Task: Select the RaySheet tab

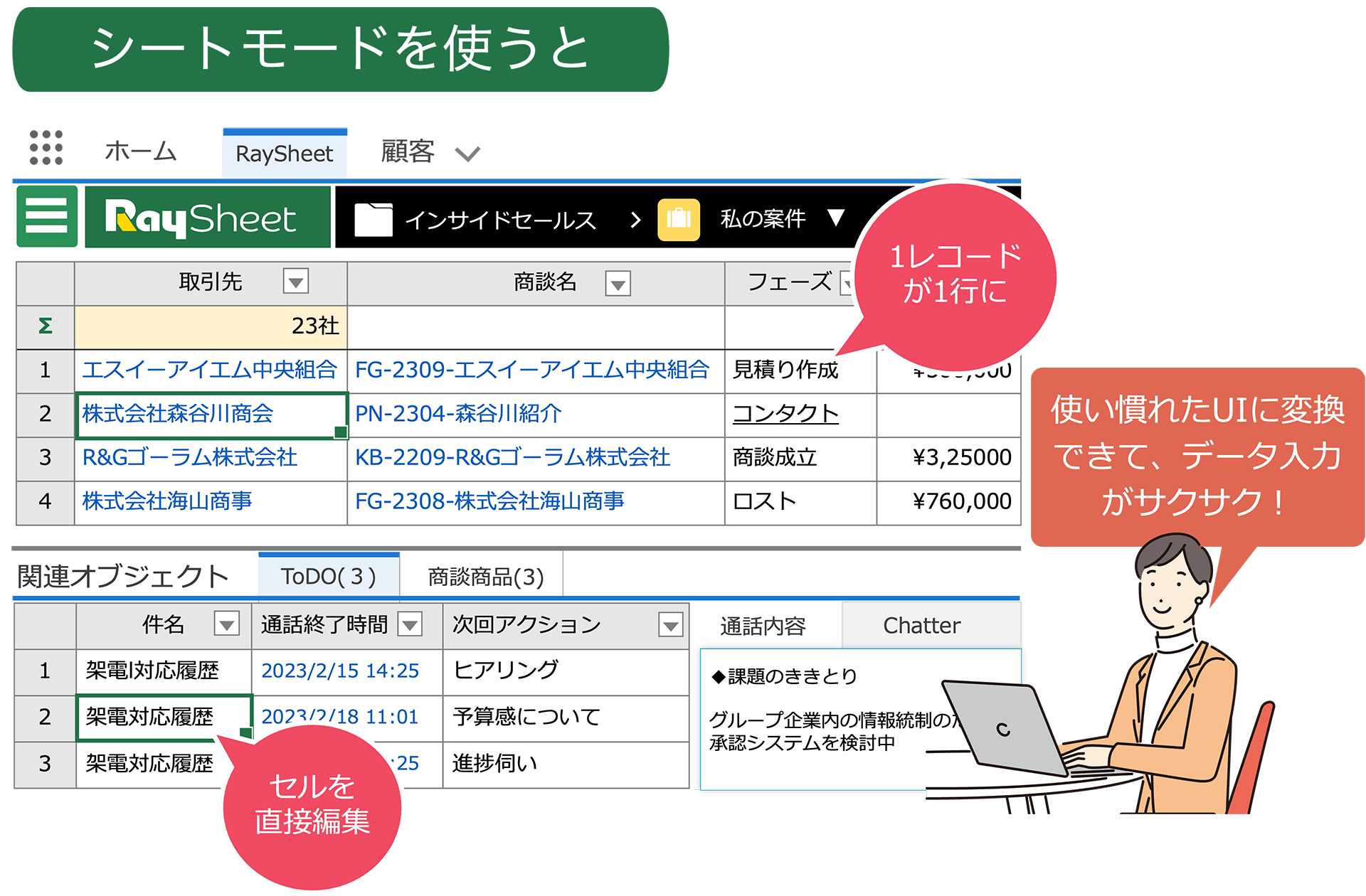Action: pyautogui.click(x=285, y=153)
